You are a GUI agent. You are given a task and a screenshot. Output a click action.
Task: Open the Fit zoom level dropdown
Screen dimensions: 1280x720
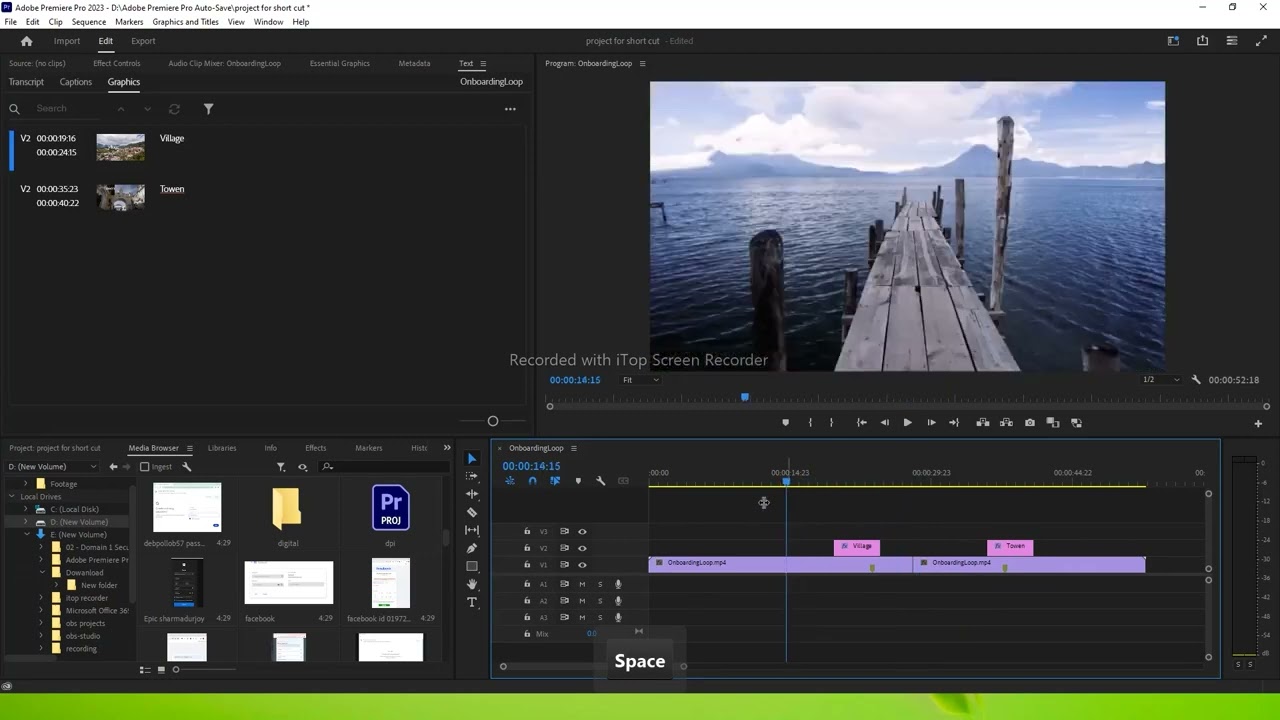[x=640, y=380]
